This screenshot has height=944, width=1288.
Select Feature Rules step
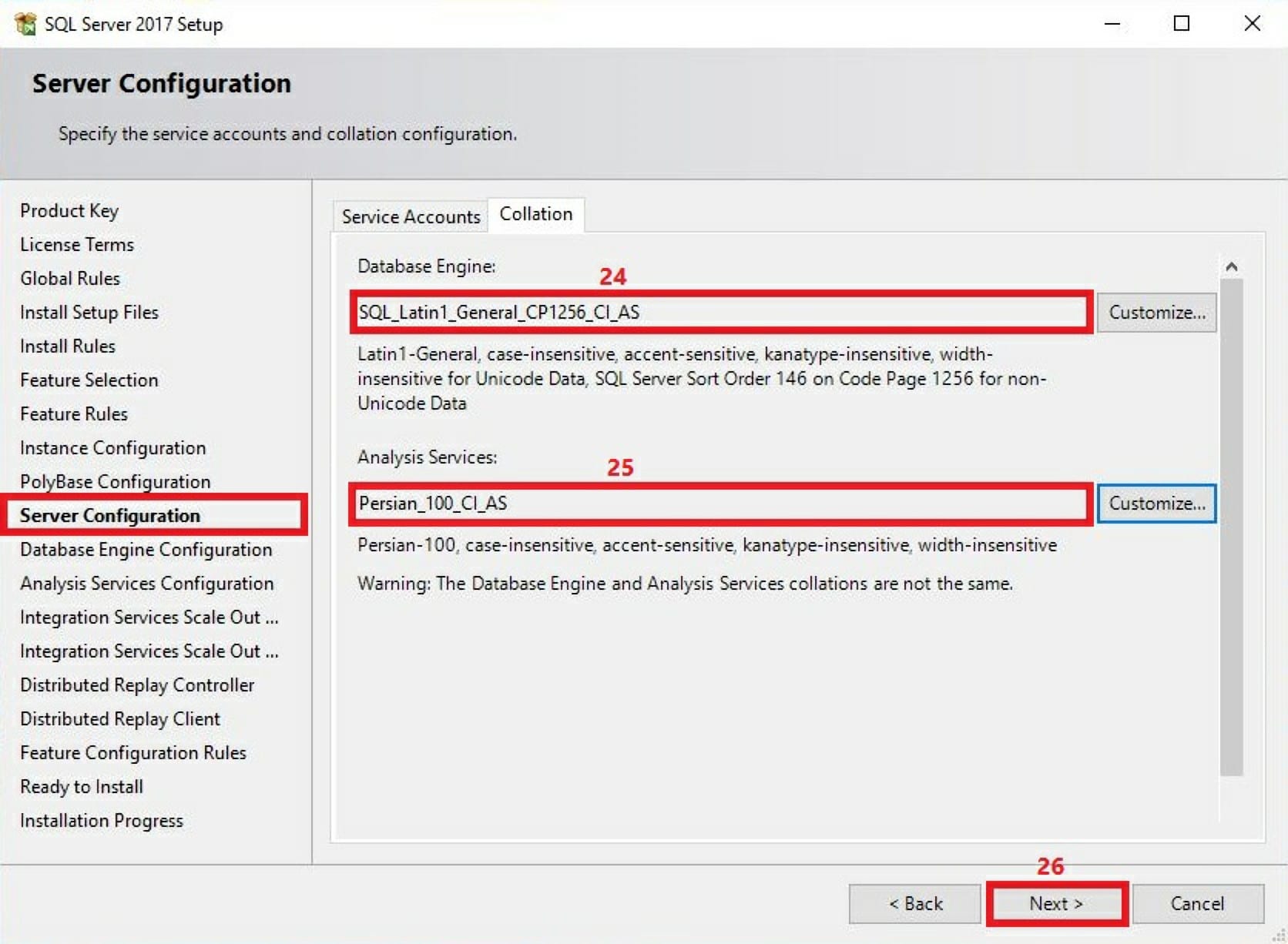pyautogui.click(x=74, y=413)
